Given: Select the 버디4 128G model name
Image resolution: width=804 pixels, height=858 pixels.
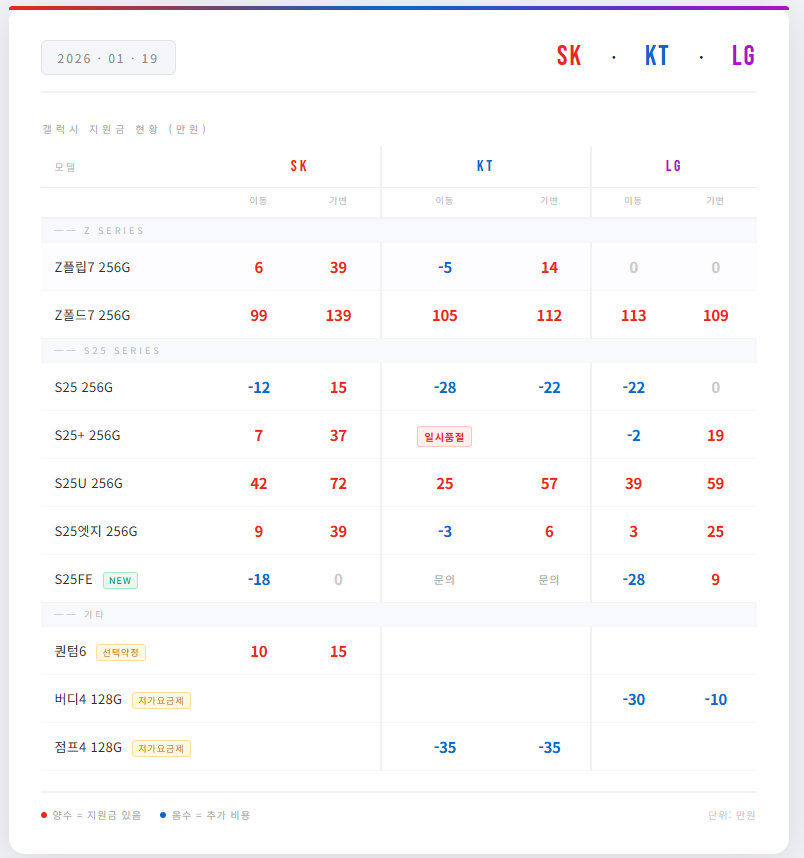Looking at the screenshot, I should [88, 699].
